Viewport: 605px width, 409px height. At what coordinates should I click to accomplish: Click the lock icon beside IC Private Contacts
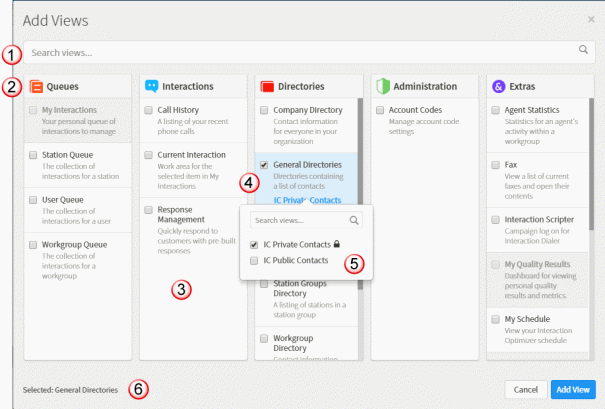tap(337, 243)
